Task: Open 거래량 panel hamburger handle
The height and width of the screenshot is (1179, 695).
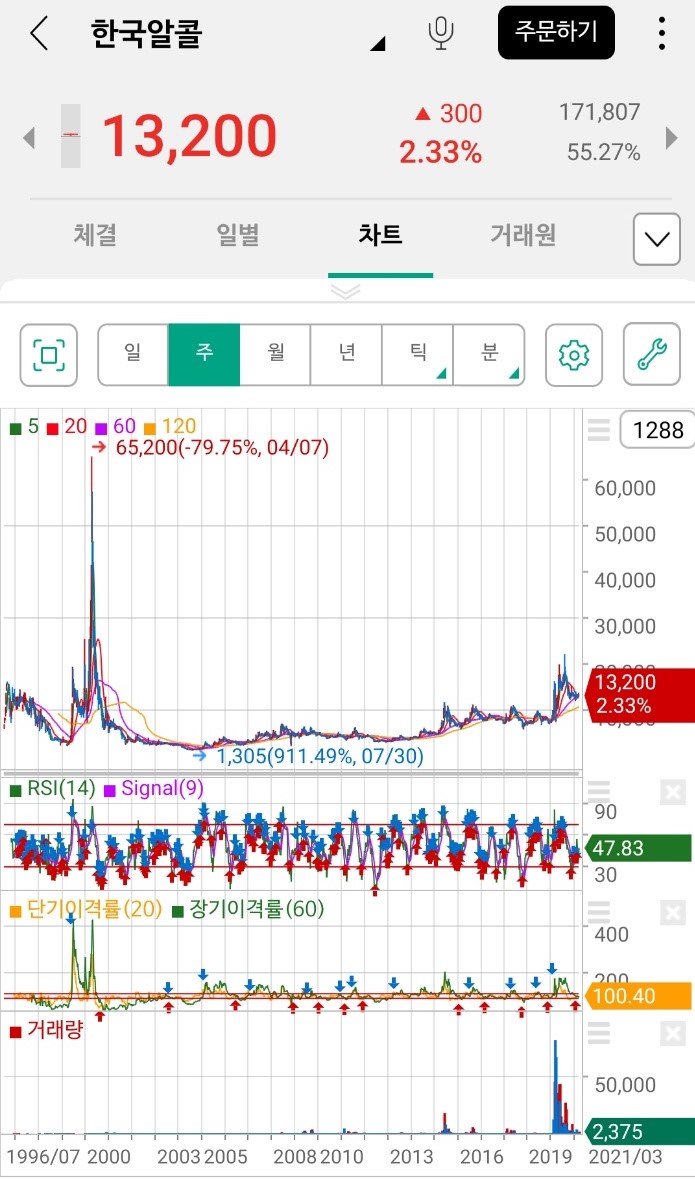Action: click(x=599, y=1035)
